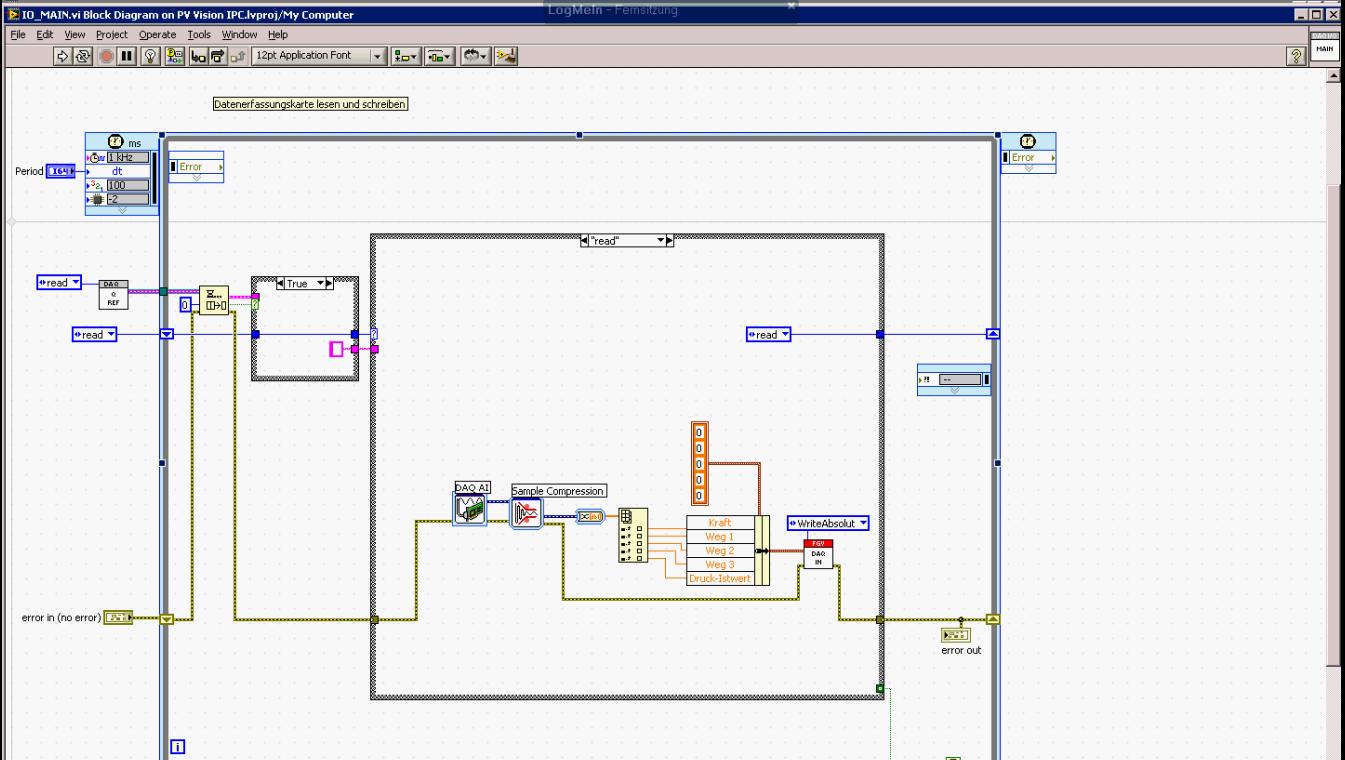Expand the Reorder objects dropdown

[x=473, y=56]
